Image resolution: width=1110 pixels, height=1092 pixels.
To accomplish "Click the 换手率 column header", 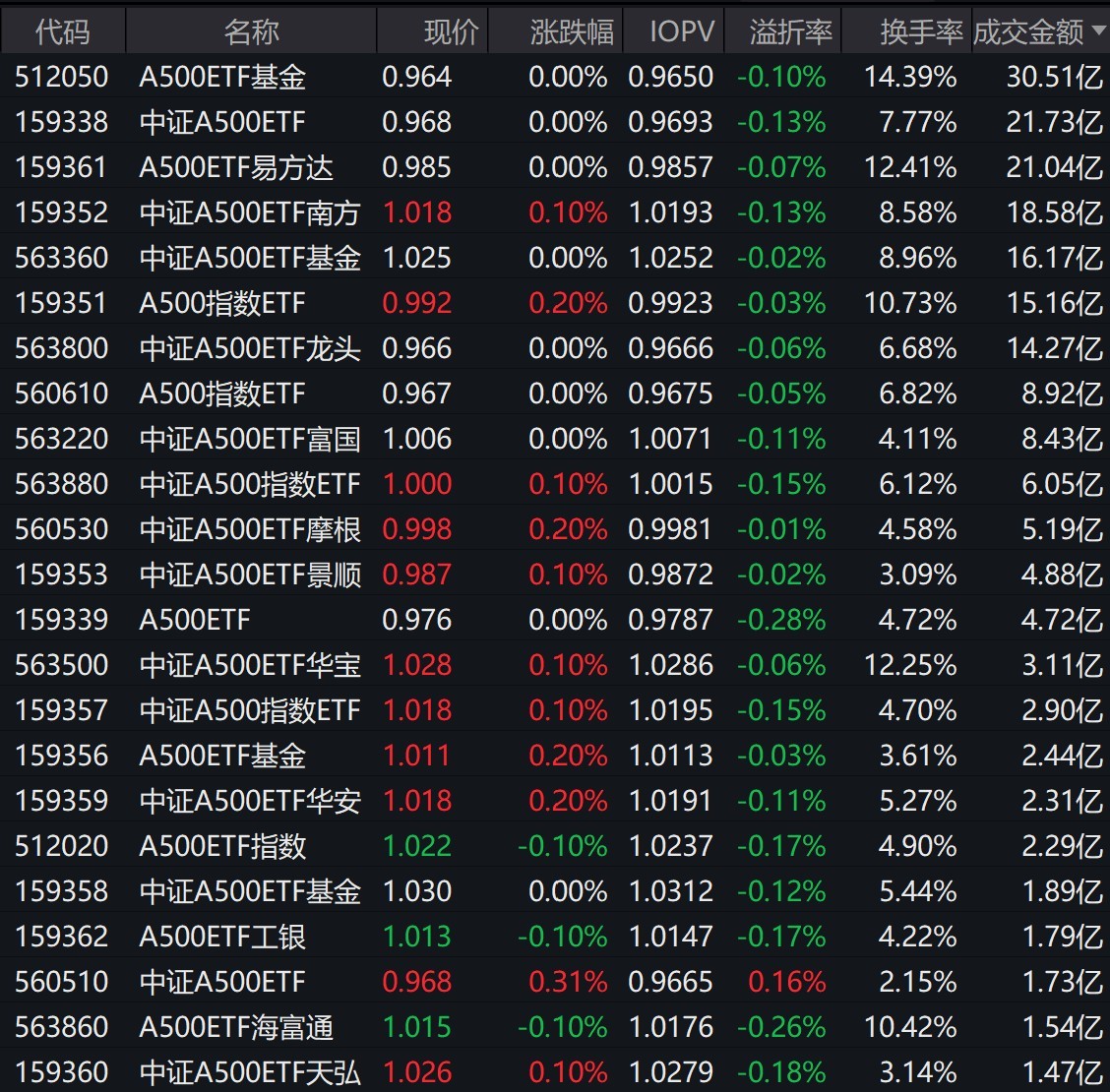I will [x=920, y=32].
